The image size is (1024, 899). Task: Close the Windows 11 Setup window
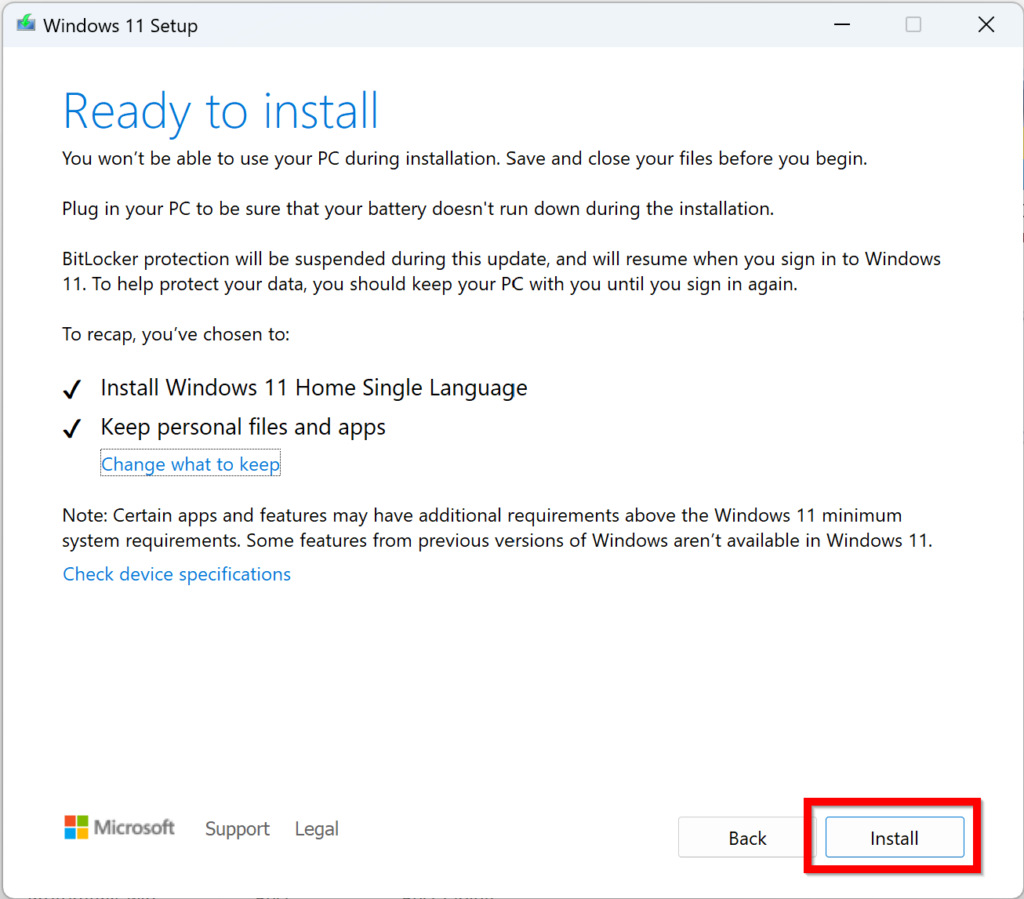[x=986, y=25]
